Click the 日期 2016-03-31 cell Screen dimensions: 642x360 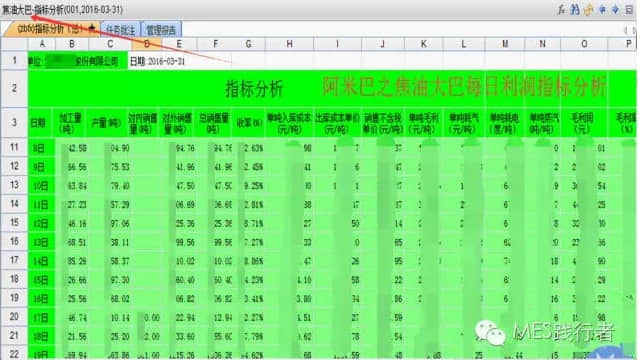click(179, 61)
